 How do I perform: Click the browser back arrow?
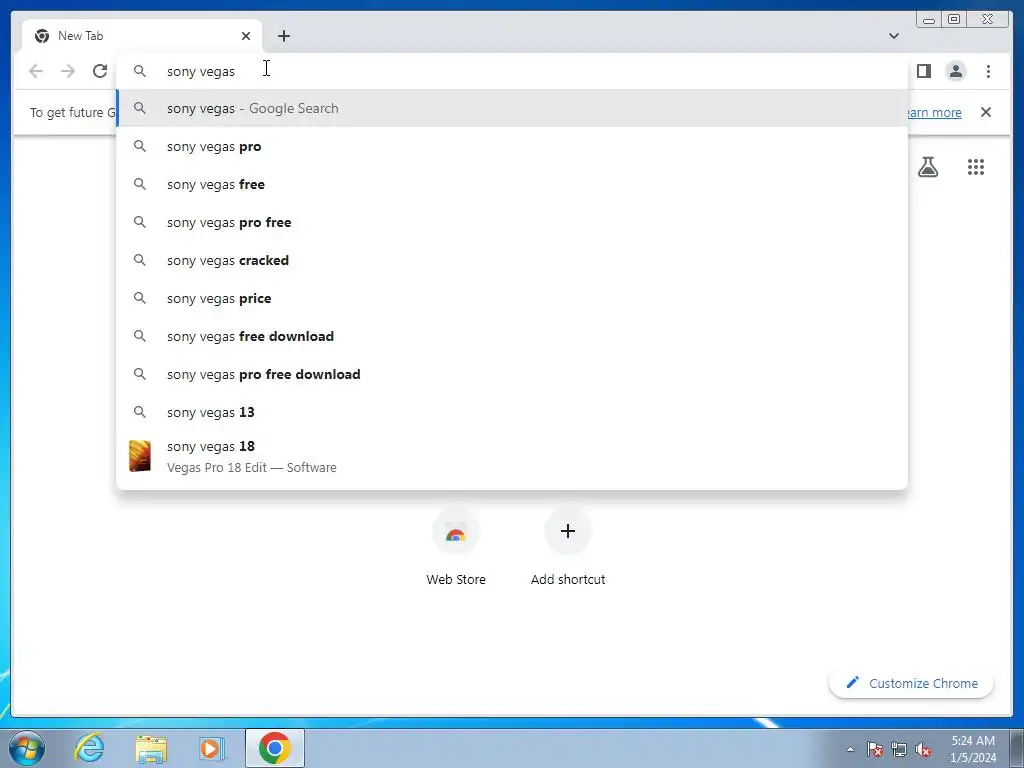(36, 71)
